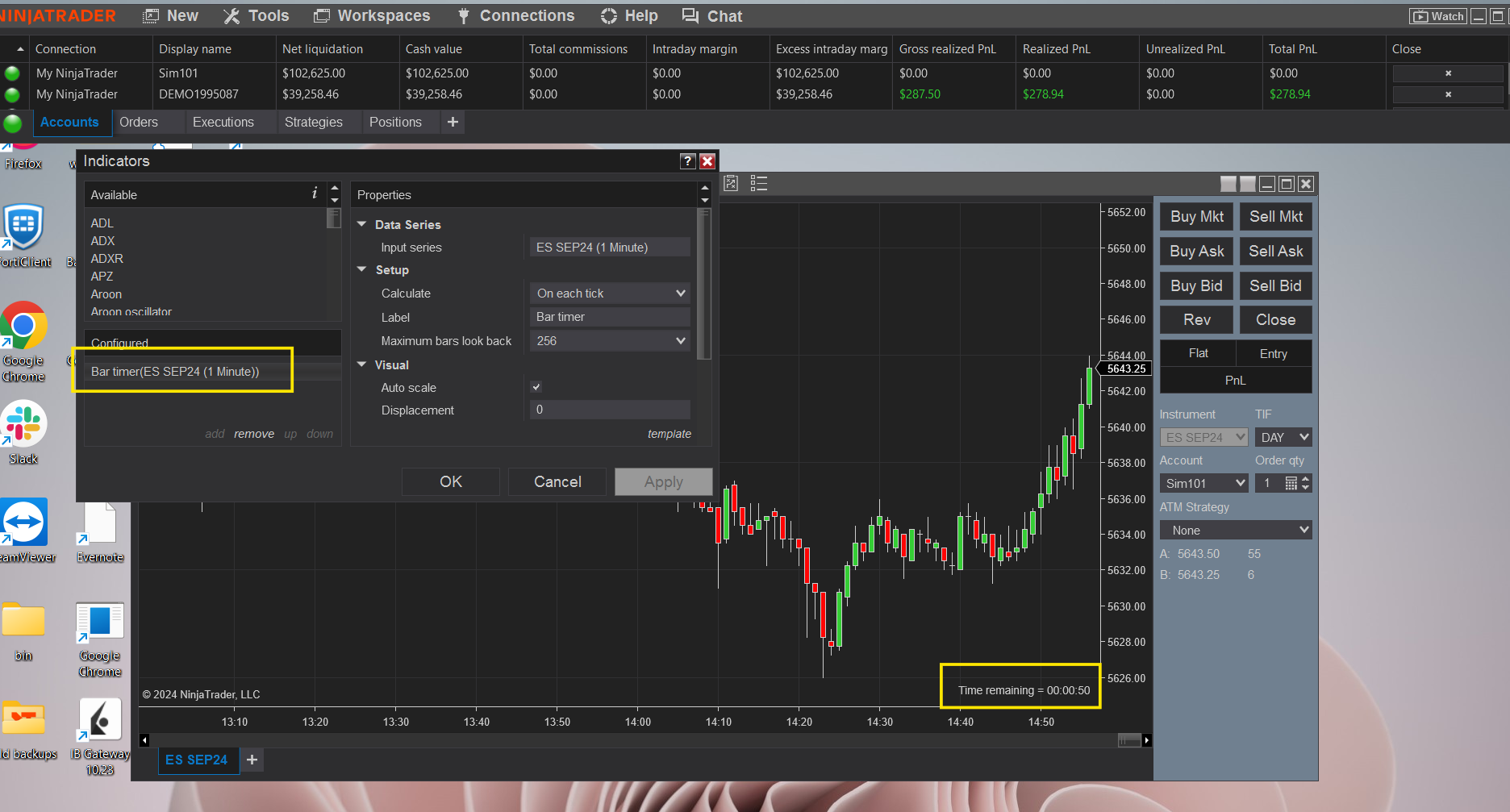Click the Properties panel vertical scrollbar thumb
1510x812 pixels.
[705, 283]
